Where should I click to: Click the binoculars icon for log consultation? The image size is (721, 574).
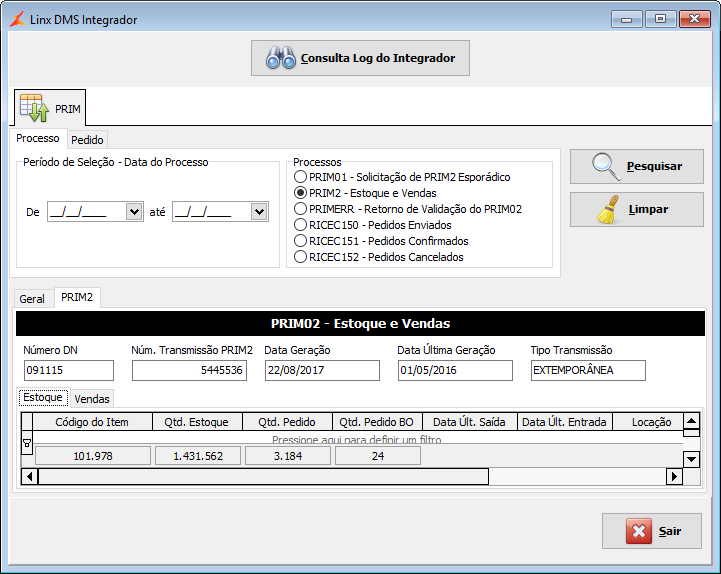(280, 58)
